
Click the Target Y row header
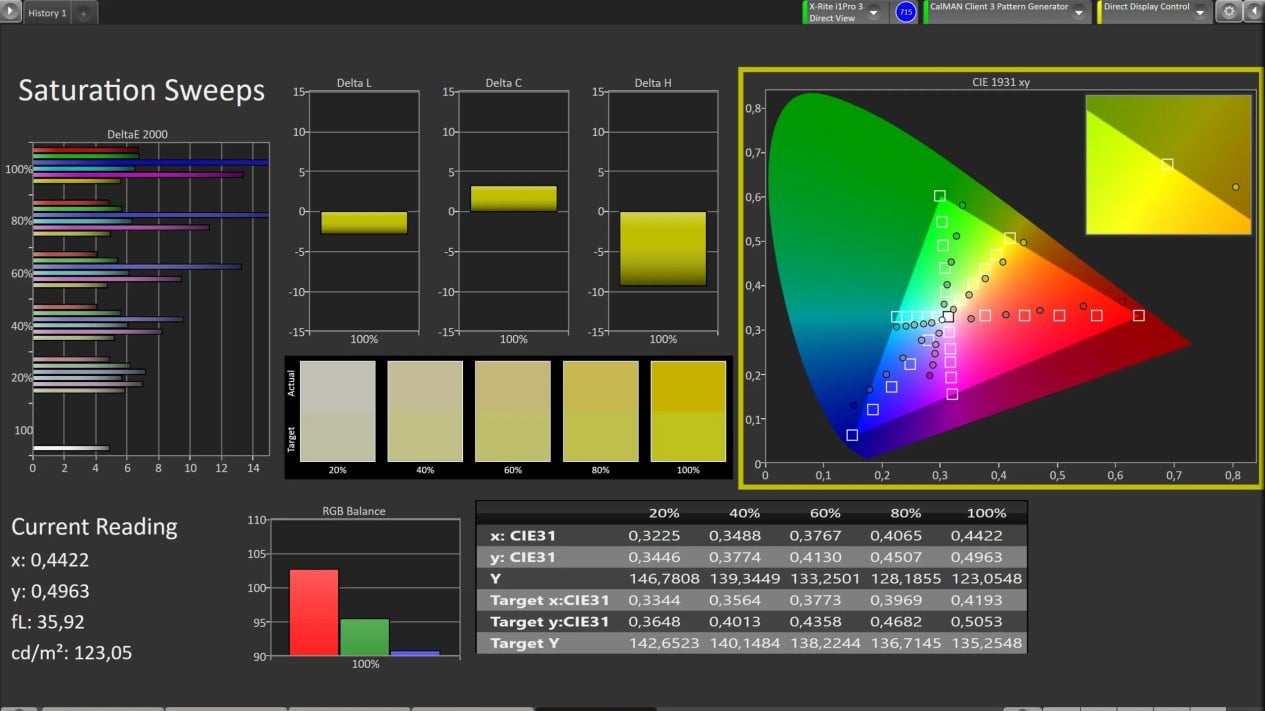click(526, 643)
